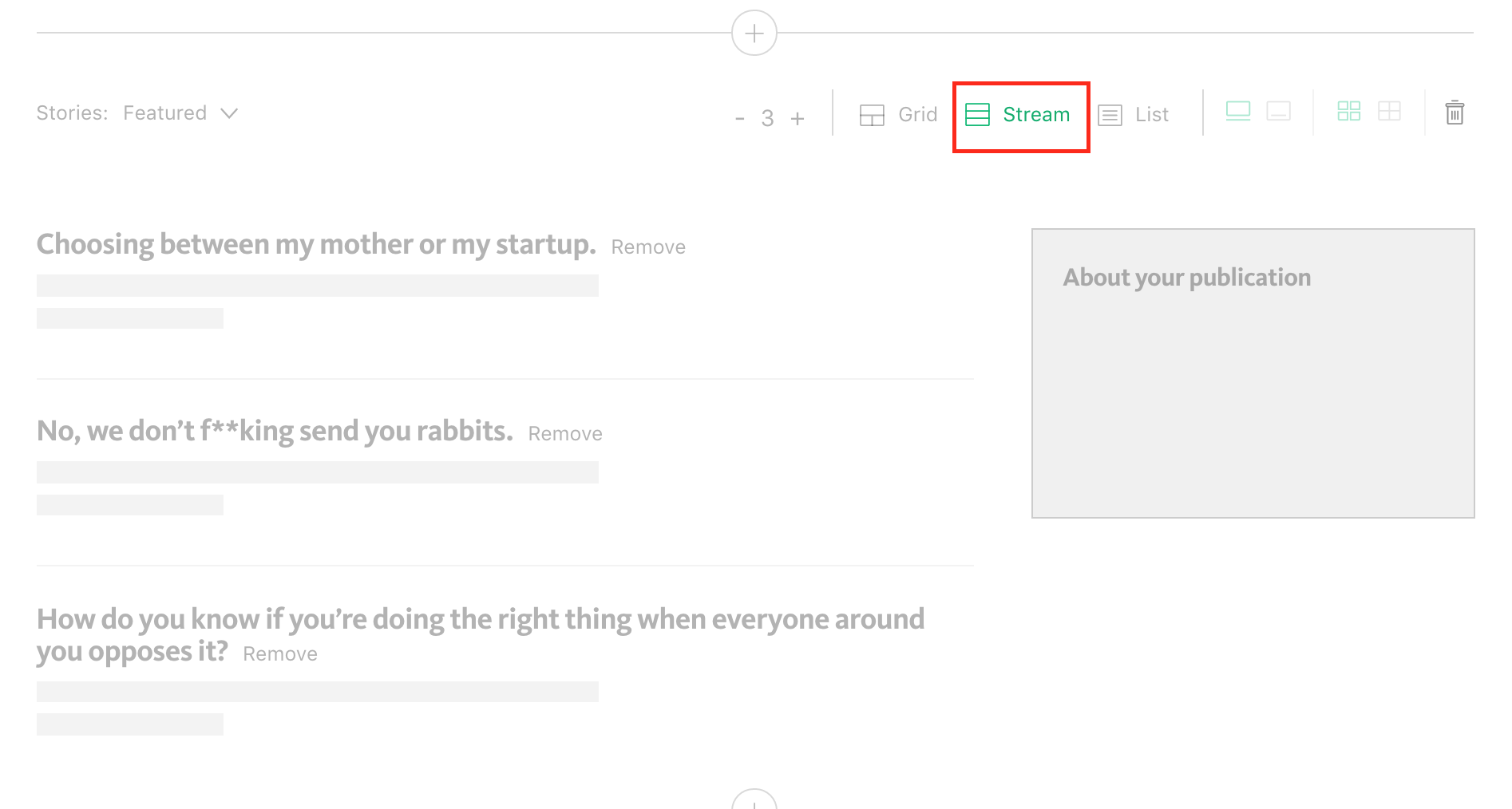Remove the "doing the right thing" story
This screenshot has width=1512, height=809.
280,654
